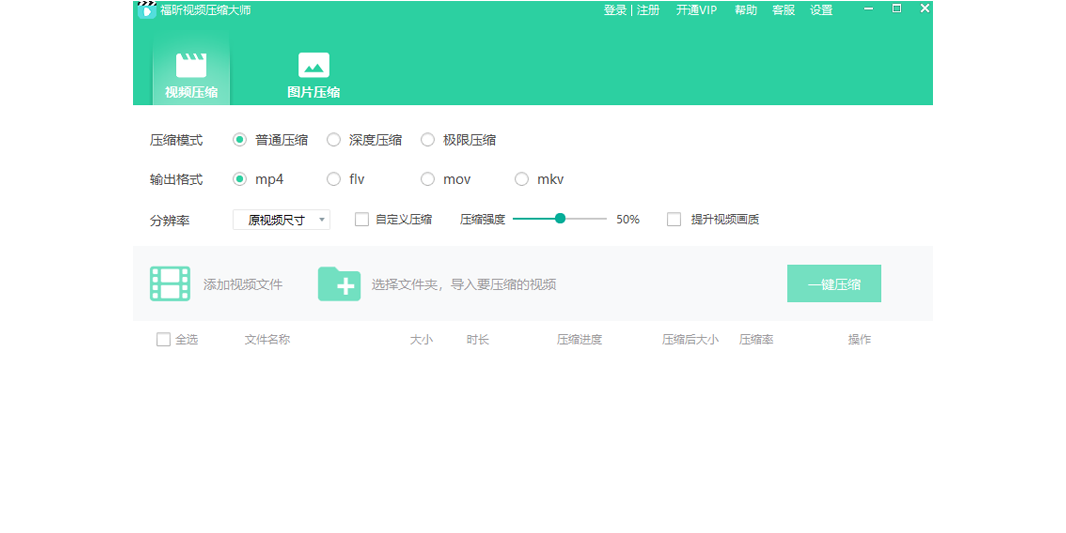Enable the 自定义压缩 checkbox

coord(362,219)
